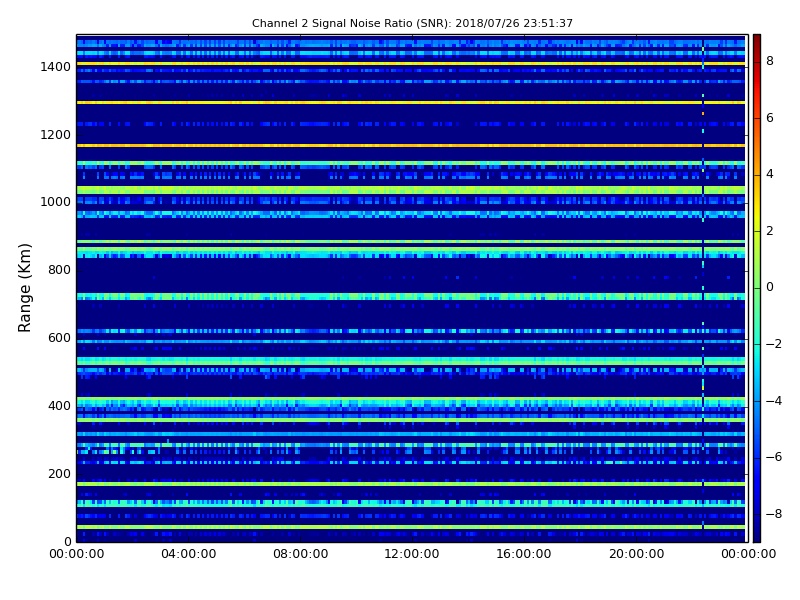Click the colorbar value 4 label
The height and width of the screenshot is (600, 800).
[770, 174]
